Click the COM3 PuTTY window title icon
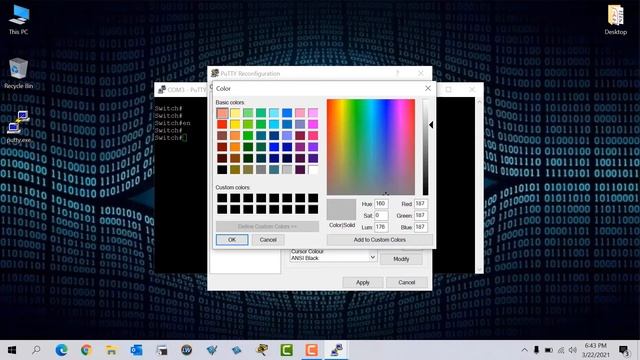The image size is (640, 360). [x=162, y=89]
